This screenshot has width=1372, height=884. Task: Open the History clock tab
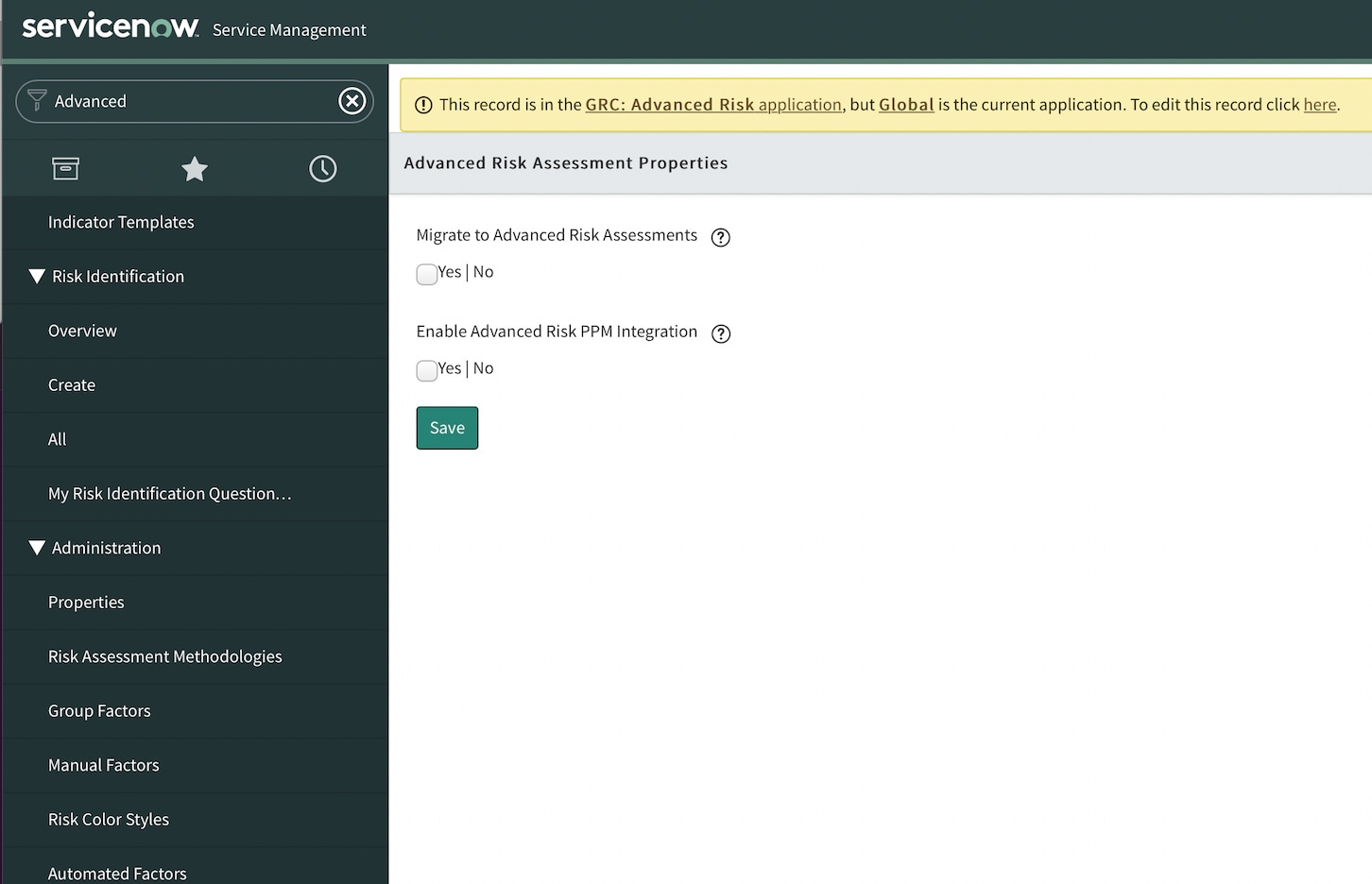(322, 168)
